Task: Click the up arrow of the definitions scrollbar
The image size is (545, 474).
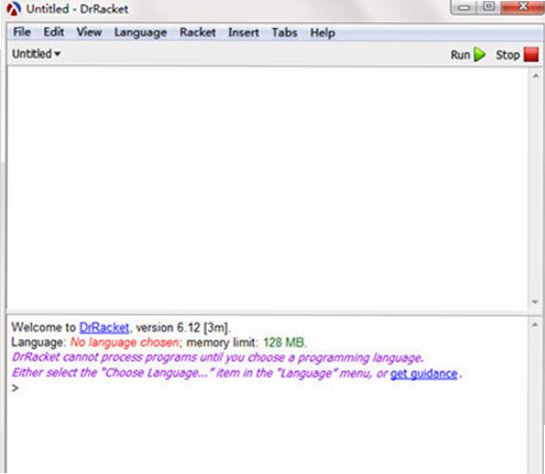Action: (x=535, y=75)
